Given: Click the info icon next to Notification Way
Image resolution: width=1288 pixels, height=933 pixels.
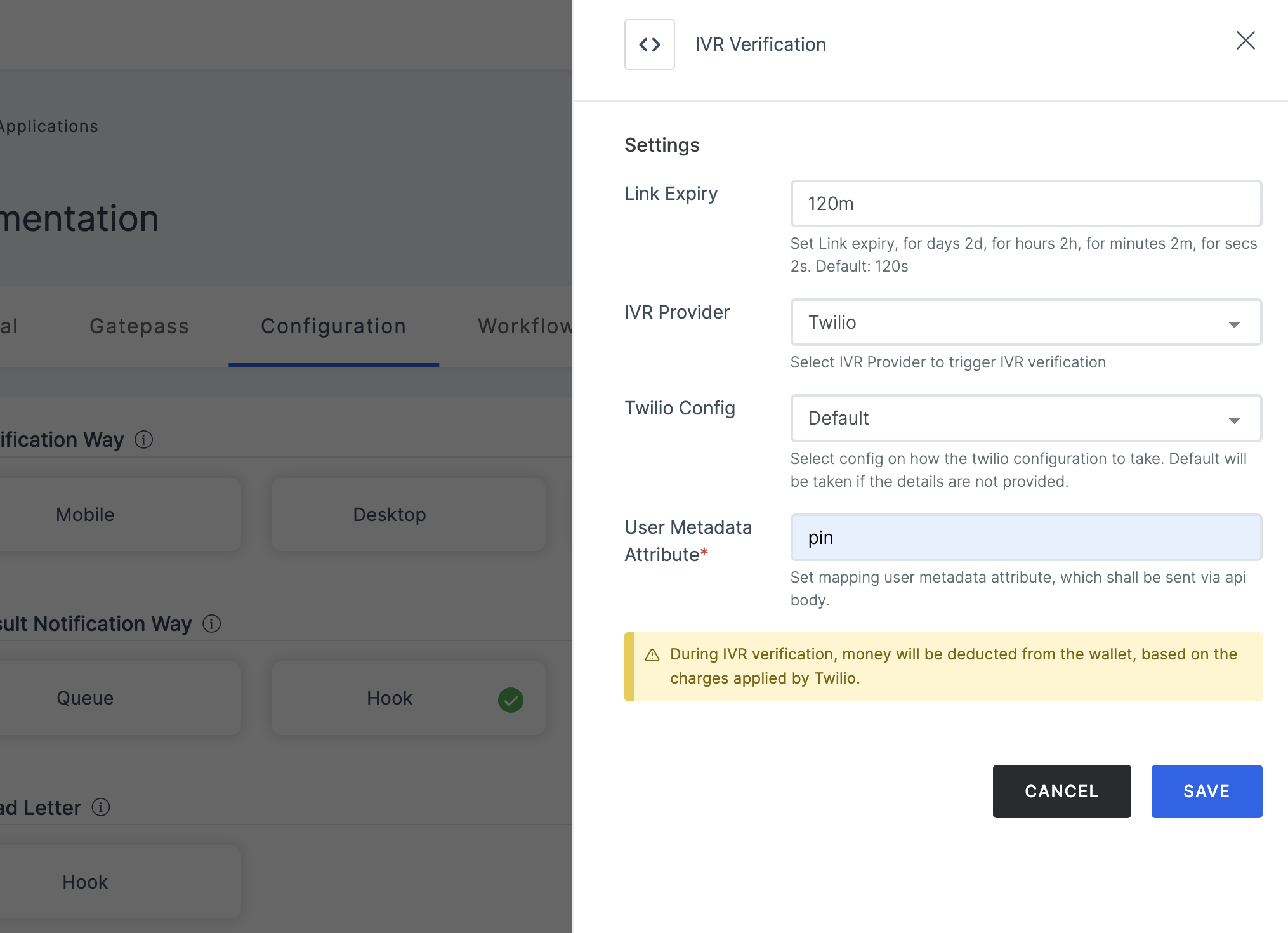Looking at the screenshot, I should [x=144, y=439].
